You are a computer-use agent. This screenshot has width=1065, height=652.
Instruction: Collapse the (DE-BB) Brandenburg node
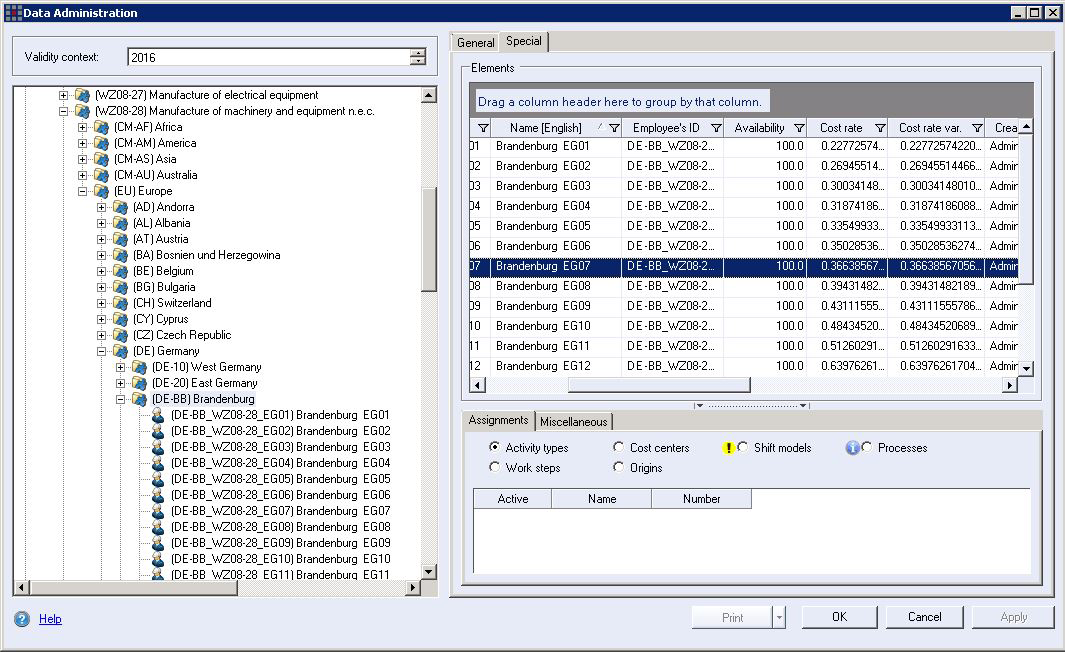(120, 399)
